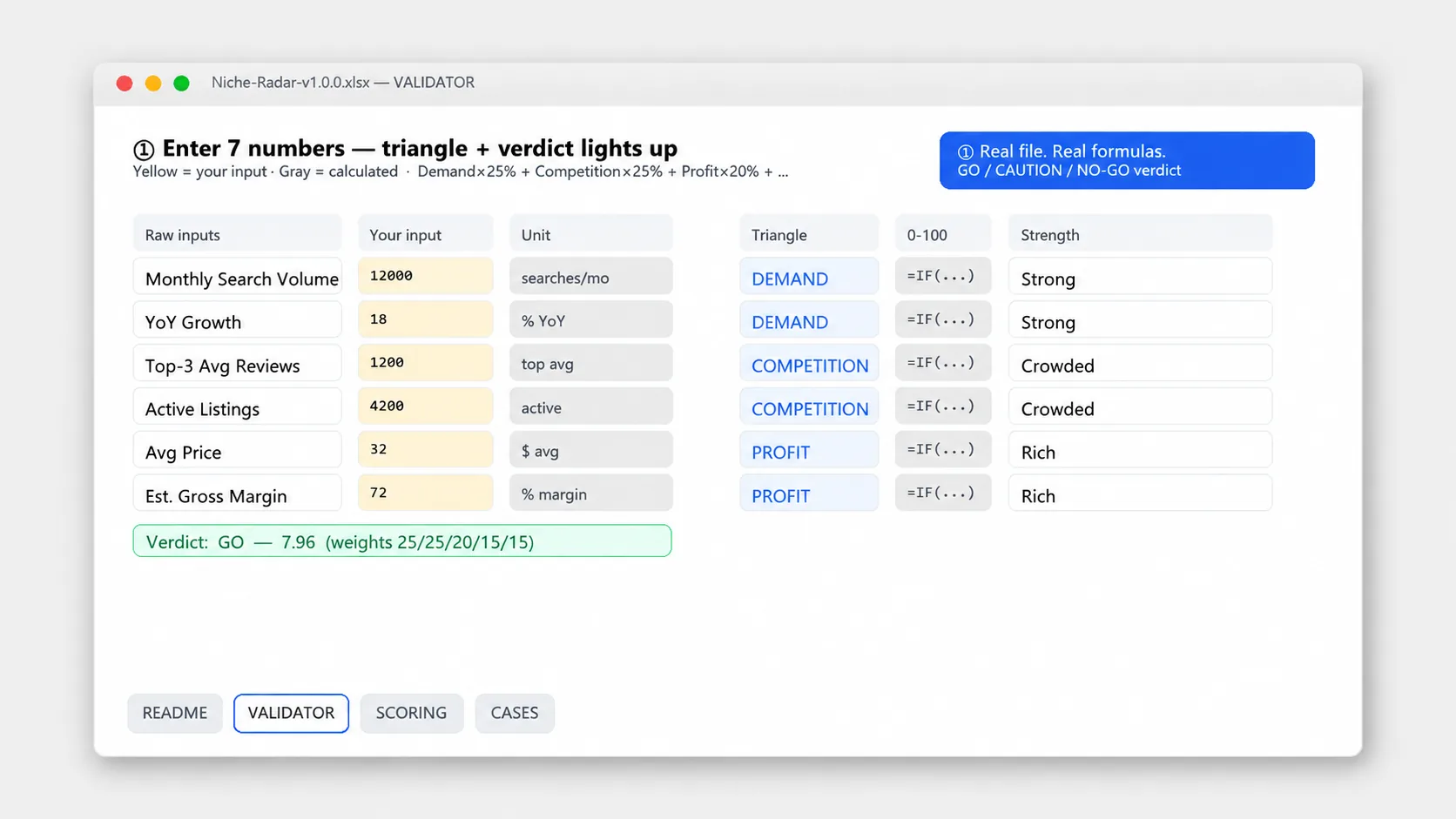Click the Raw inputs column header
Image resolution: width=1456 pixels, height=819 pixels.
(x=238, y=234)
